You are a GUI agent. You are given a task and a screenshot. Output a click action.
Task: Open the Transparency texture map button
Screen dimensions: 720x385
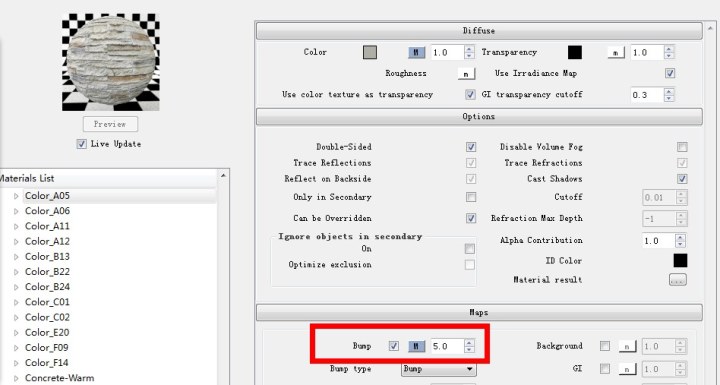point(616,52)
